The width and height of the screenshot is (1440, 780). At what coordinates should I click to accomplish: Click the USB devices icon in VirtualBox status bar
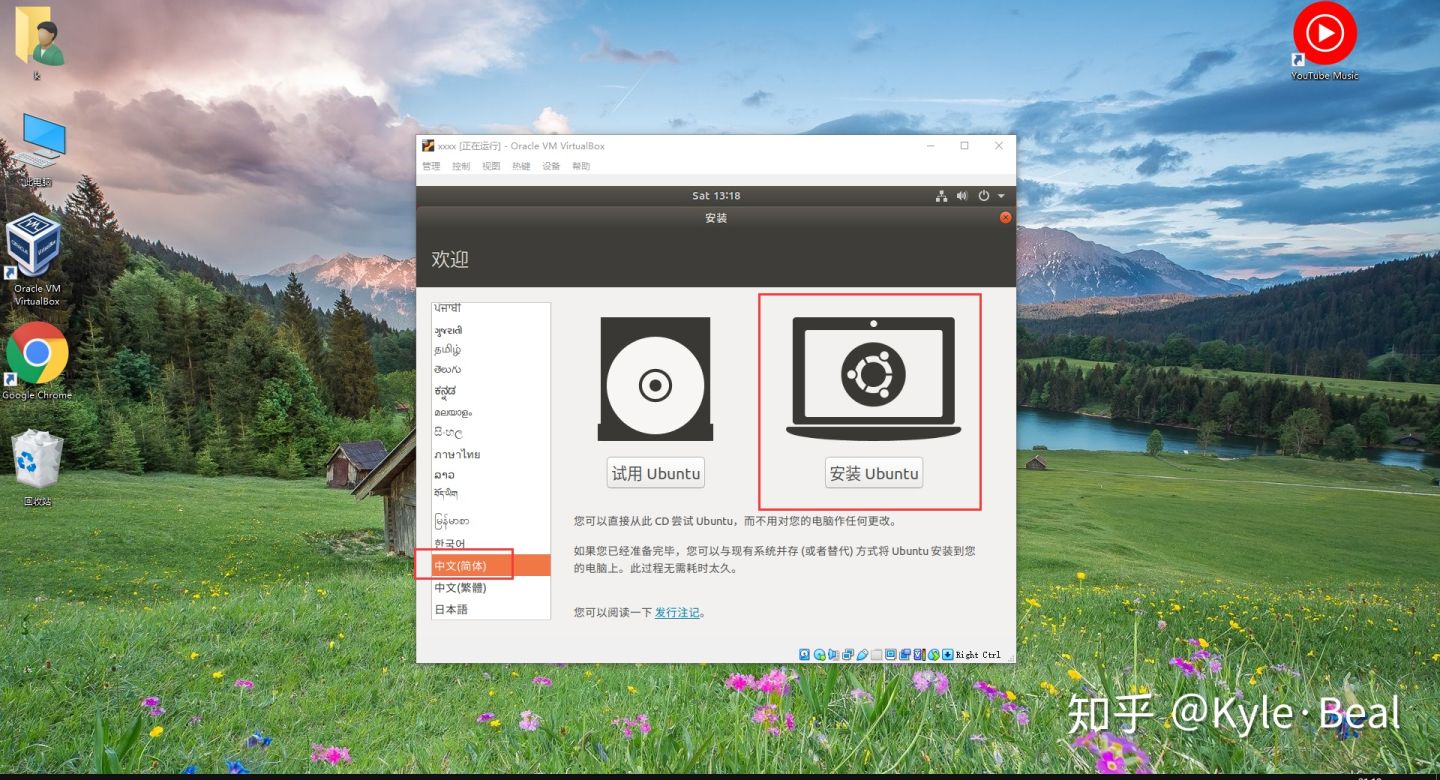pos(862,654)
